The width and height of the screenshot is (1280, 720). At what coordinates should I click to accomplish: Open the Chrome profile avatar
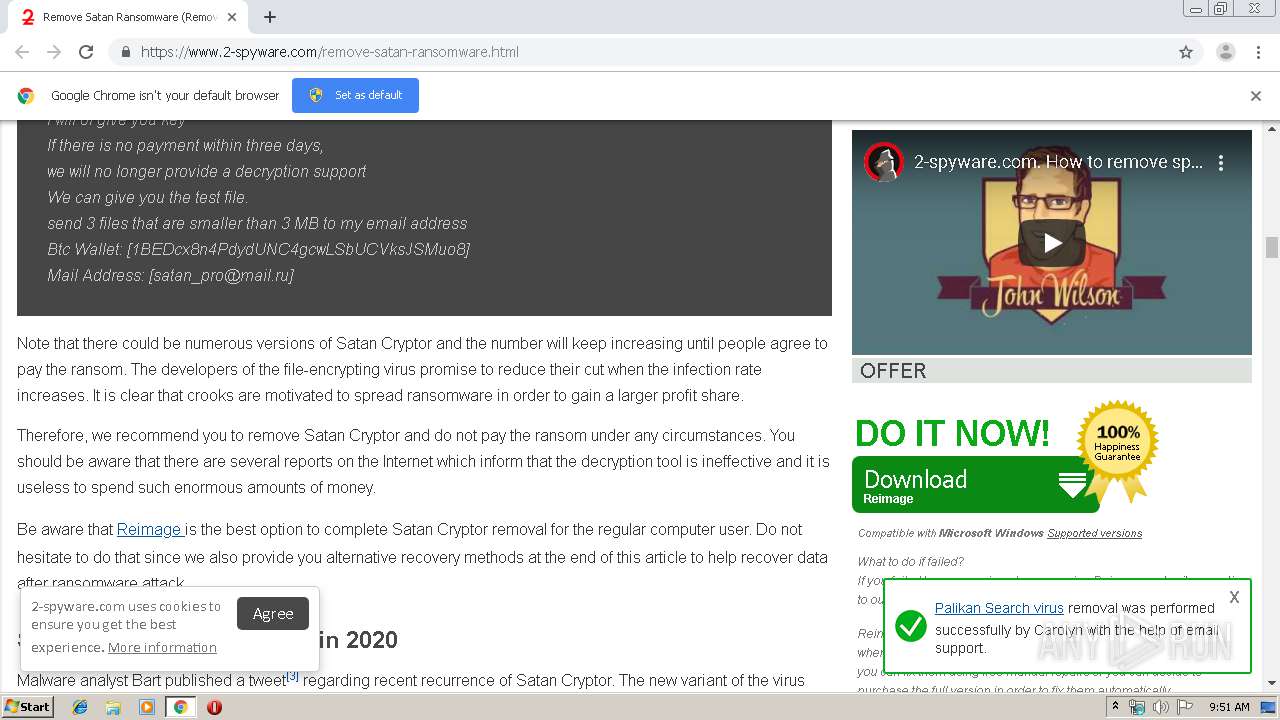(x=1226, y=52)
